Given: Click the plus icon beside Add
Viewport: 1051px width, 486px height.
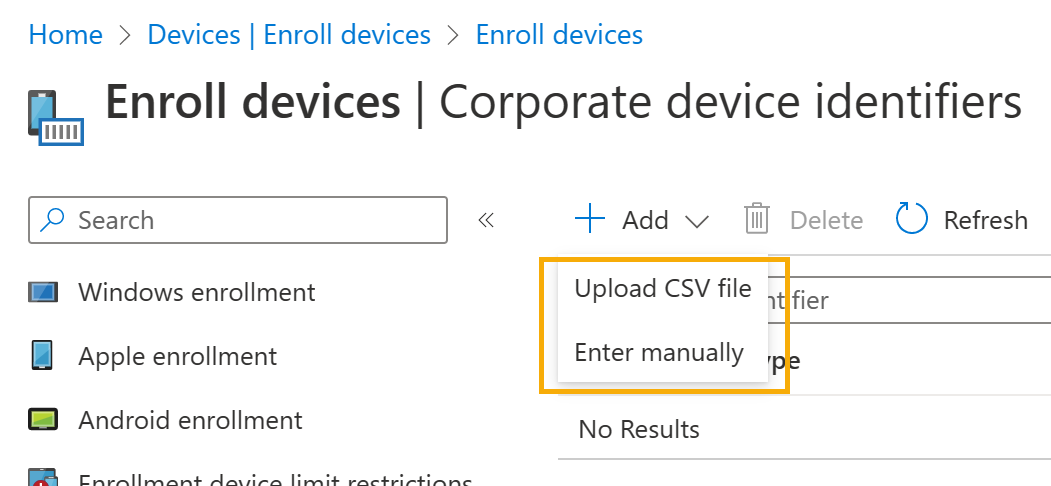Looking at the screenshot, I should click(590, 219).
